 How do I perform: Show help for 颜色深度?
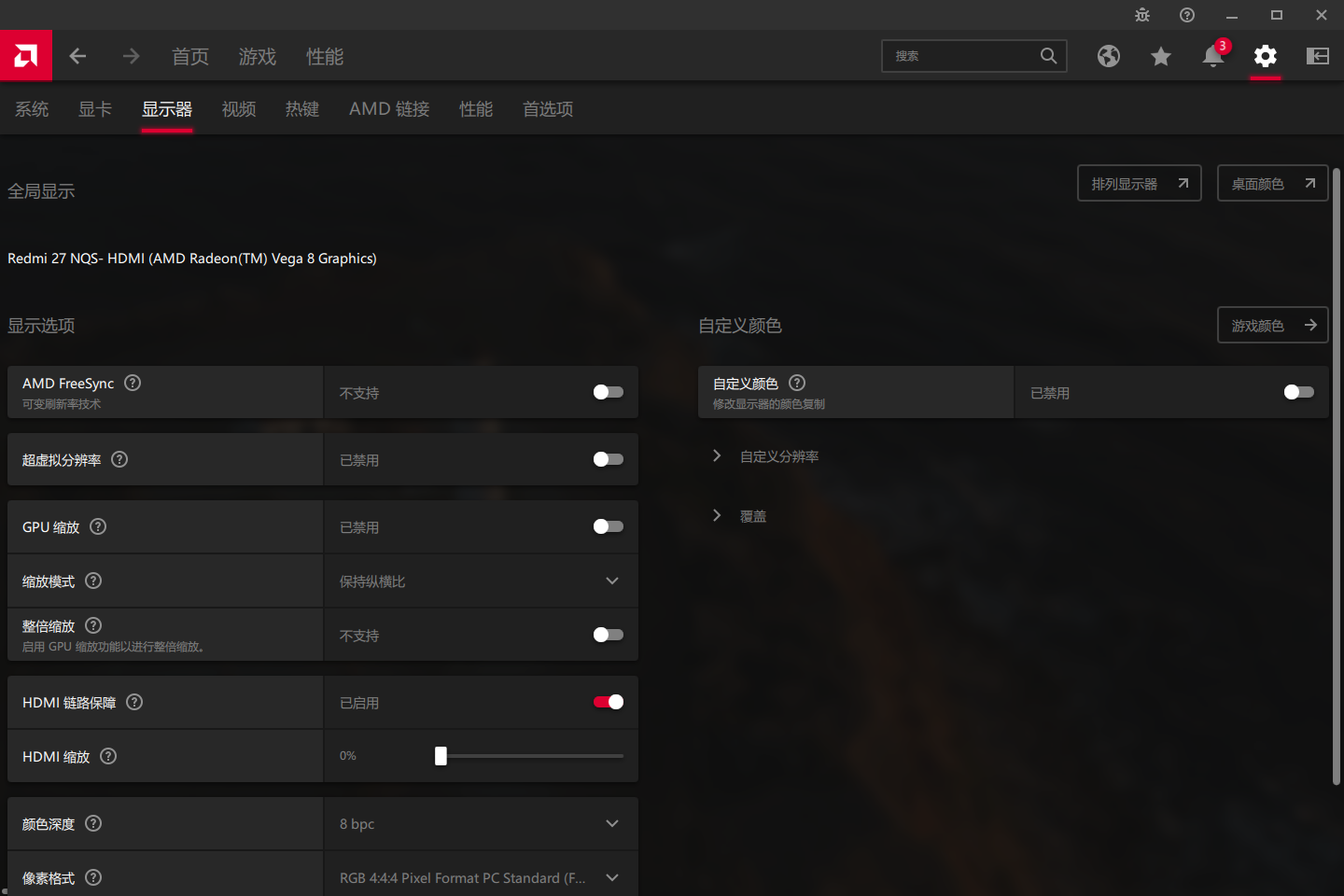(93, 823)
